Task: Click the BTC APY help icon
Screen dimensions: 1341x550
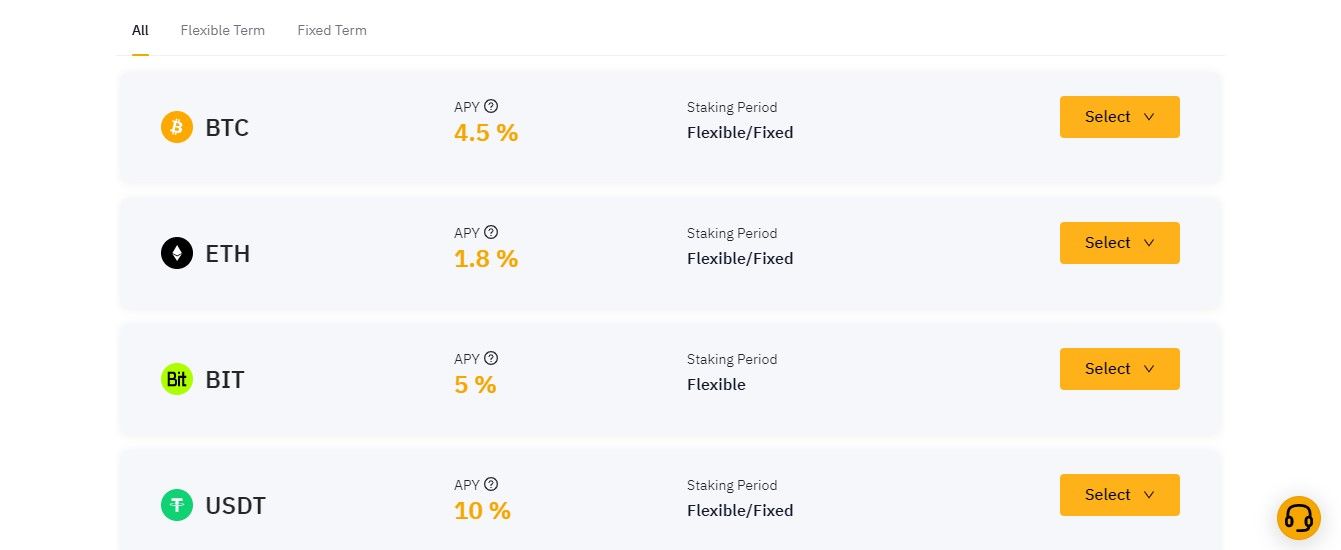Action: tap(491, 106)
